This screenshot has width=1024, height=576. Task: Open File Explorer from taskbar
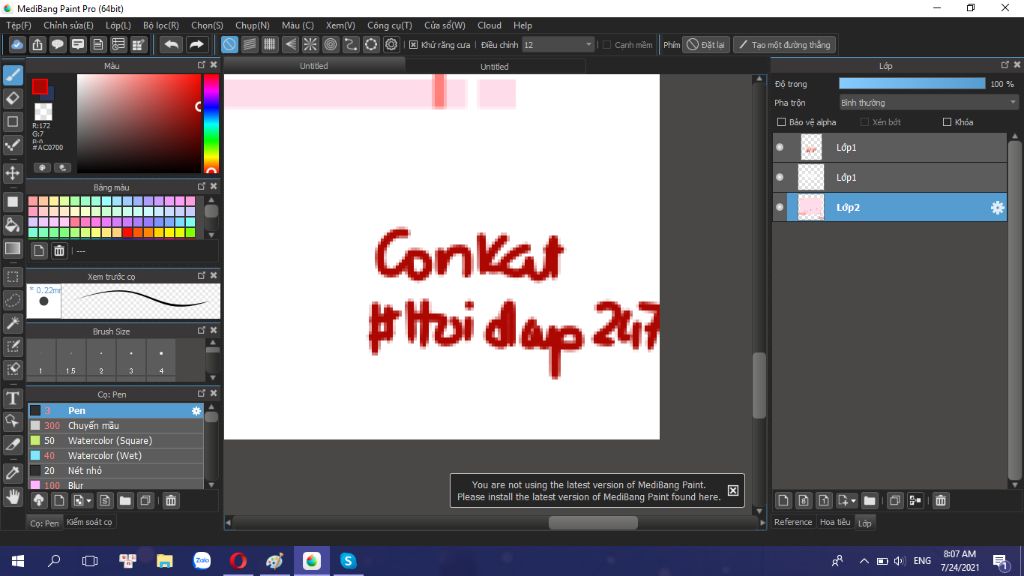[165, 561]
